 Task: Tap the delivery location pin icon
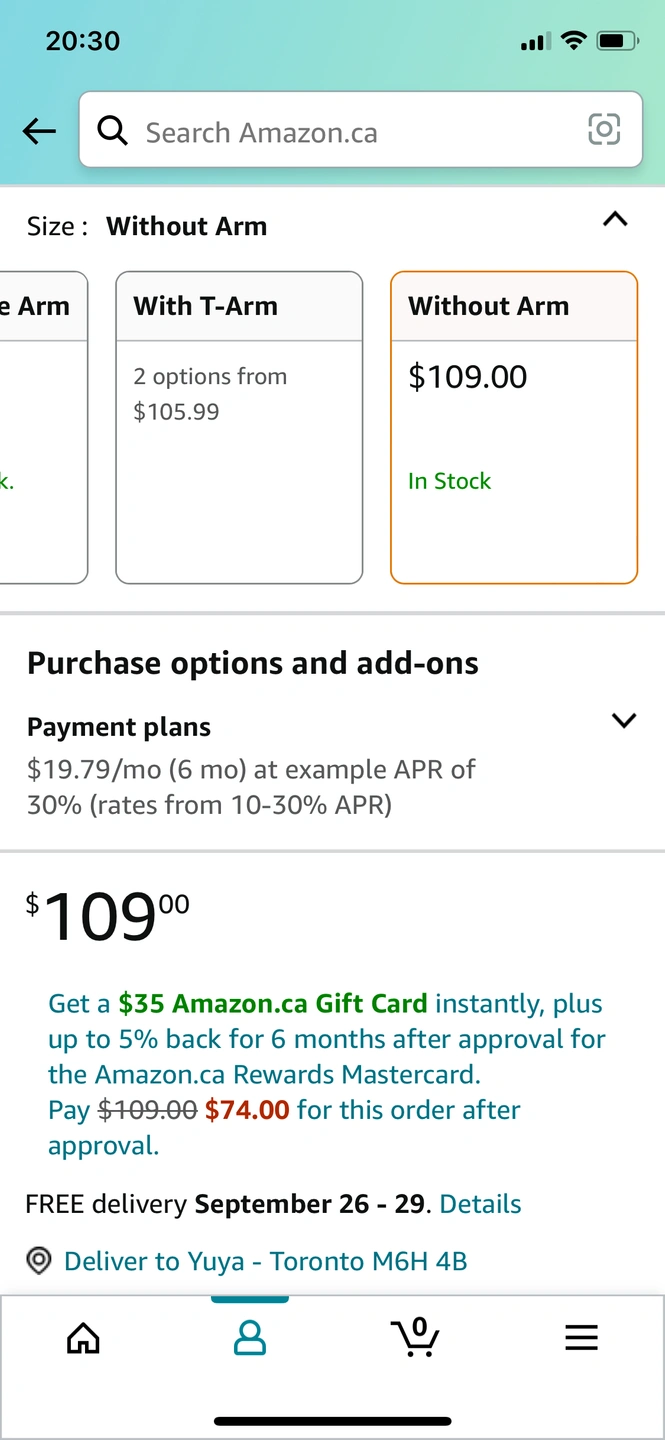pos(38,1261)
